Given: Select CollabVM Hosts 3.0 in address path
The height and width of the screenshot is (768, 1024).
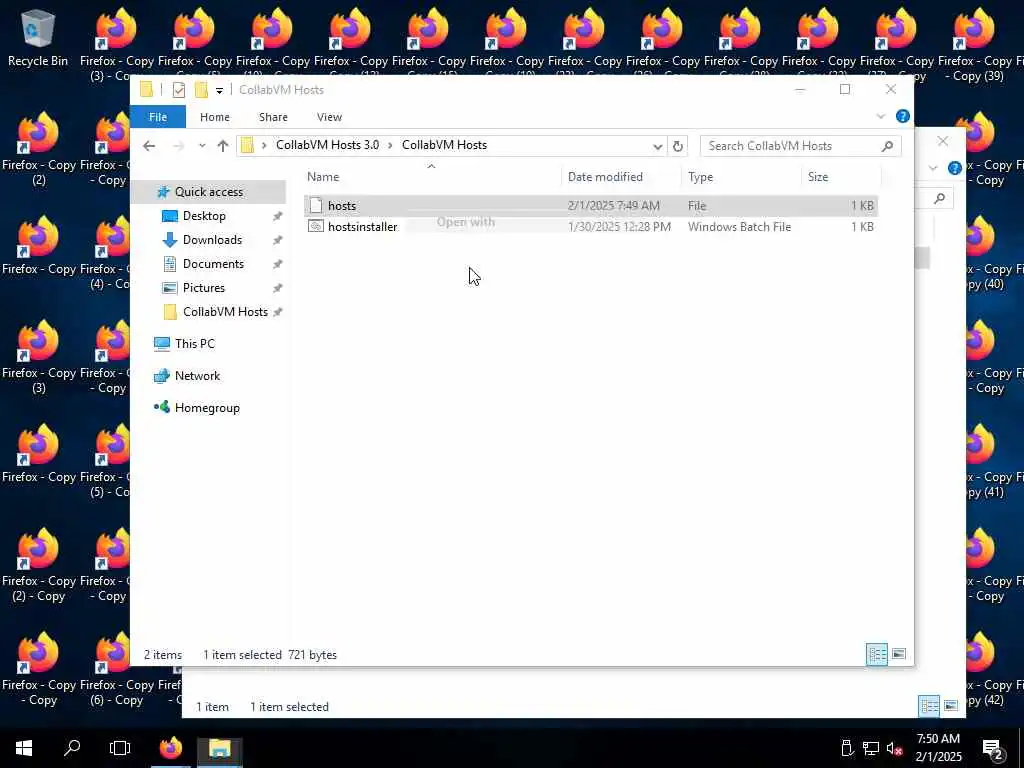Looking at the screenshot, I should pyautogui.click(x=327, y=145).
